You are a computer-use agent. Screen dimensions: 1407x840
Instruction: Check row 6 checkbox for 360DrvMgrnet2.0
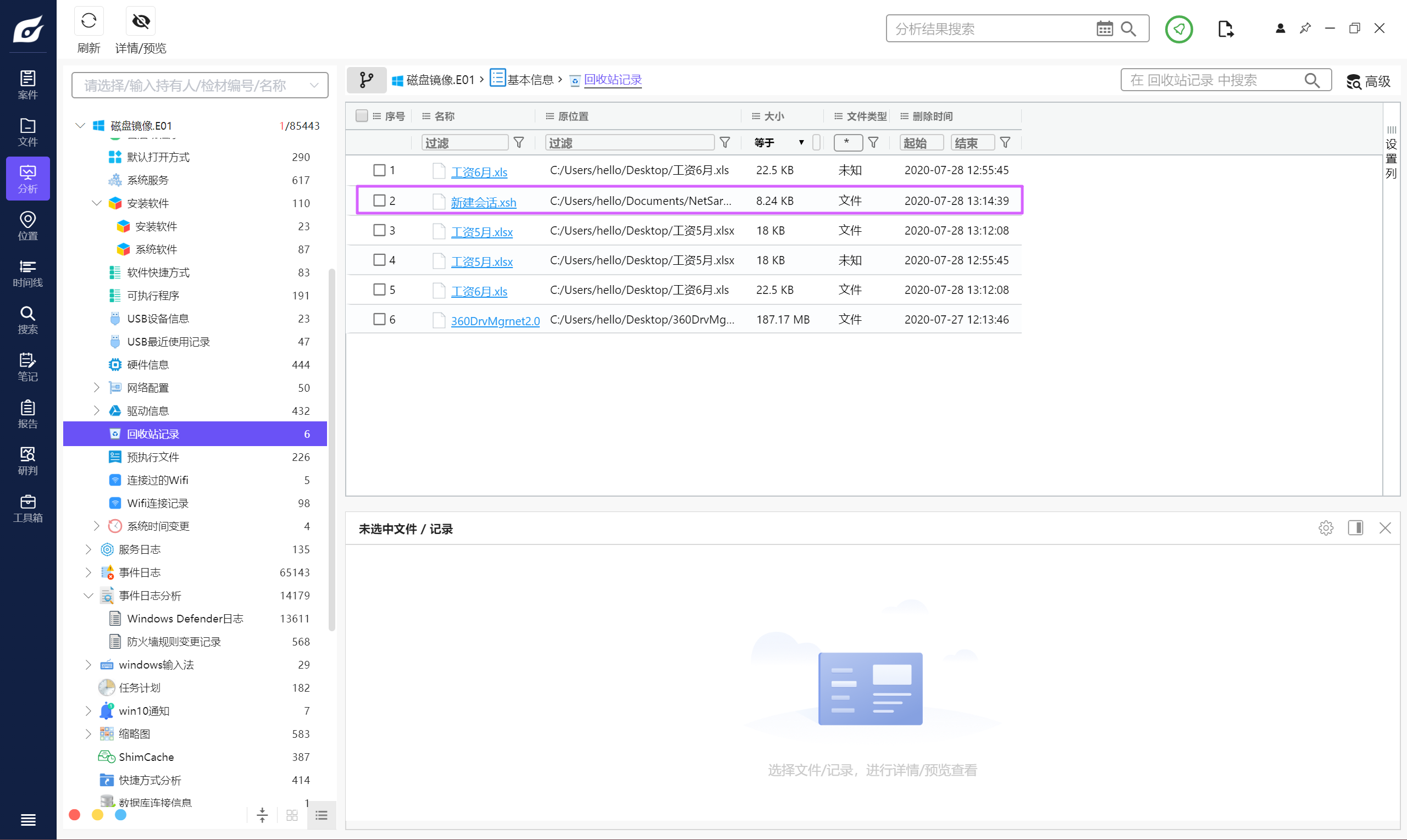tap(379, 319)
